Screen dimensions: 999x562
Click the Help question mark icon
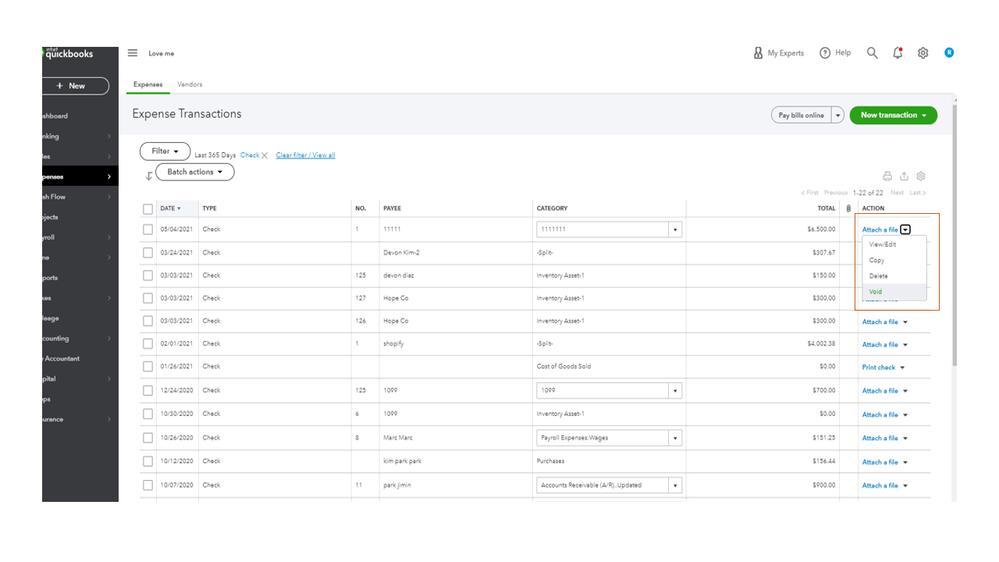pos(825,53)
